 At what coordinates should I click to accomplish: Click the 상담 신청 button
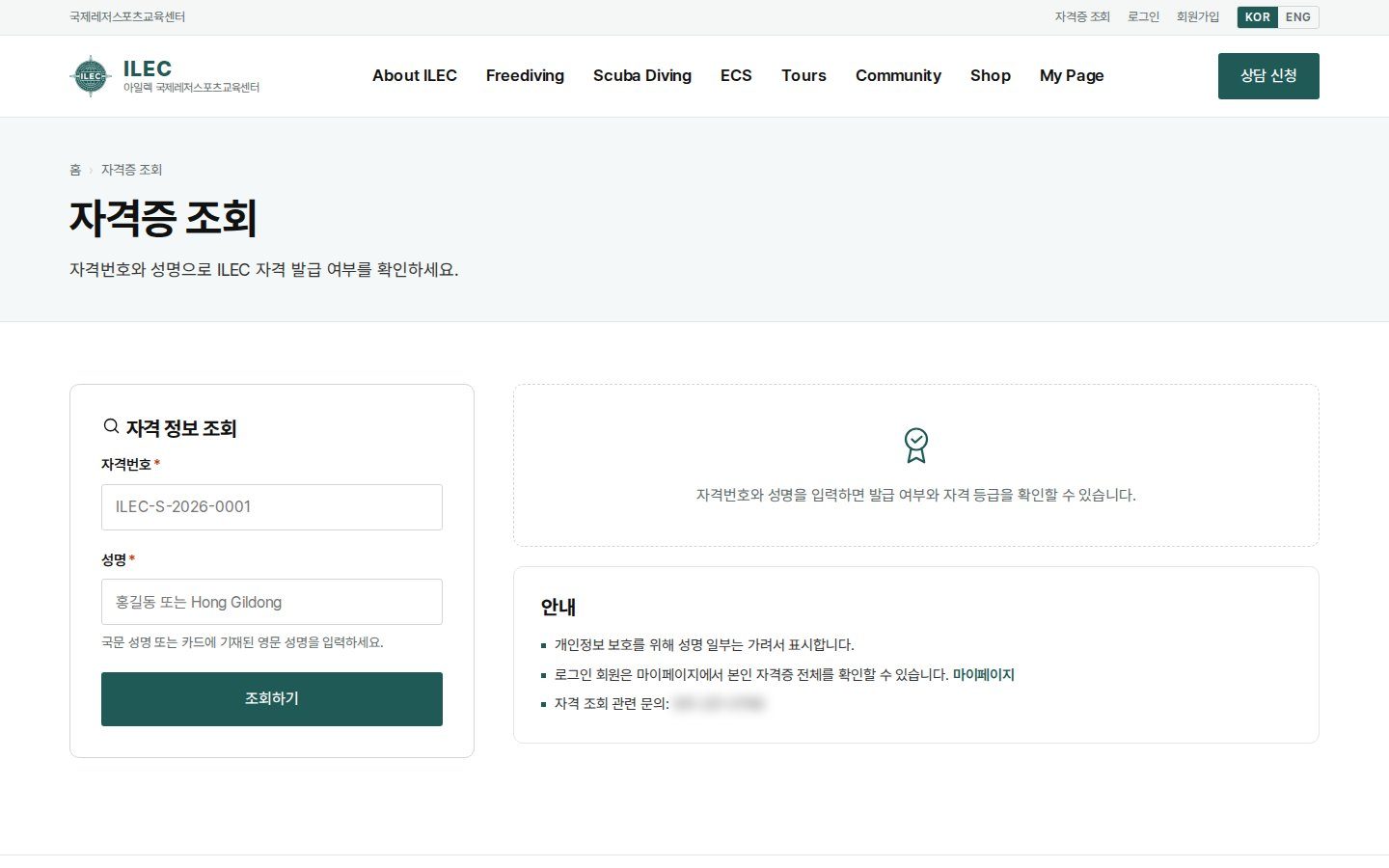pos(1268,76)
